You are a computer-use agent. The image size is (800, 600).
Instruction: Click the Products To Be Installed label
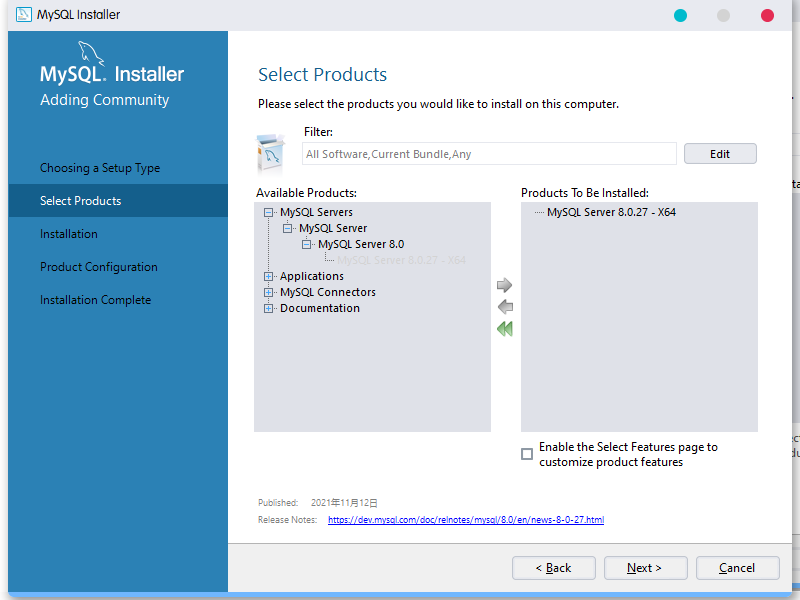[x=585, y=193]
